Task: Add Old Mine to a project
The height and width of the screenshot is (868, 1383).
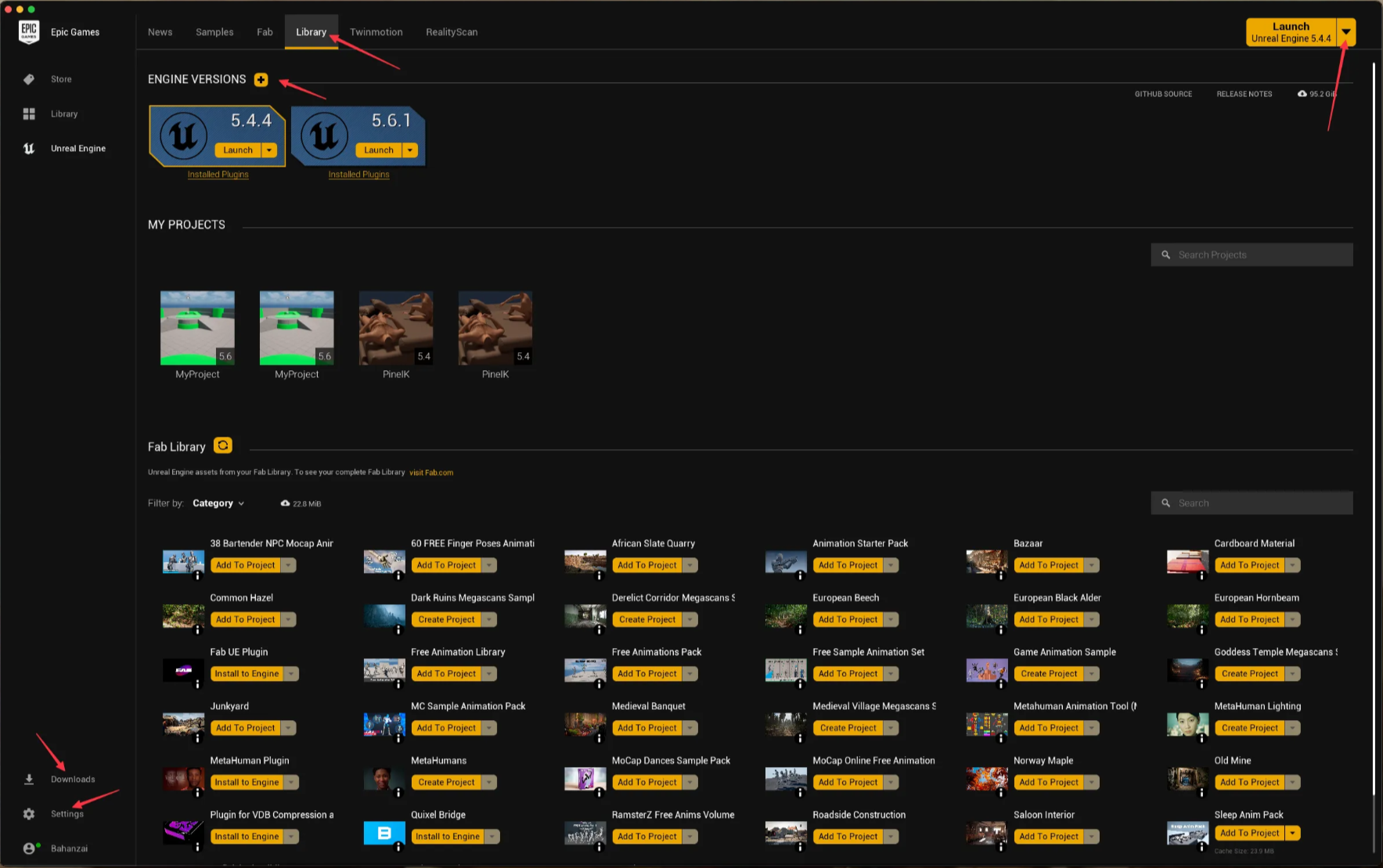Action: (x=1250, y=783)
